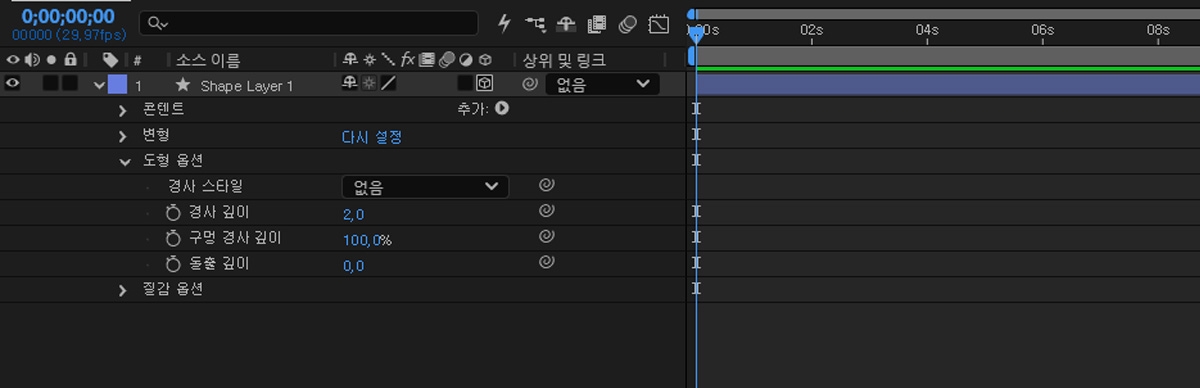Click the live update lightning bolt icon
1200x388 pixels.
[504, 23]
